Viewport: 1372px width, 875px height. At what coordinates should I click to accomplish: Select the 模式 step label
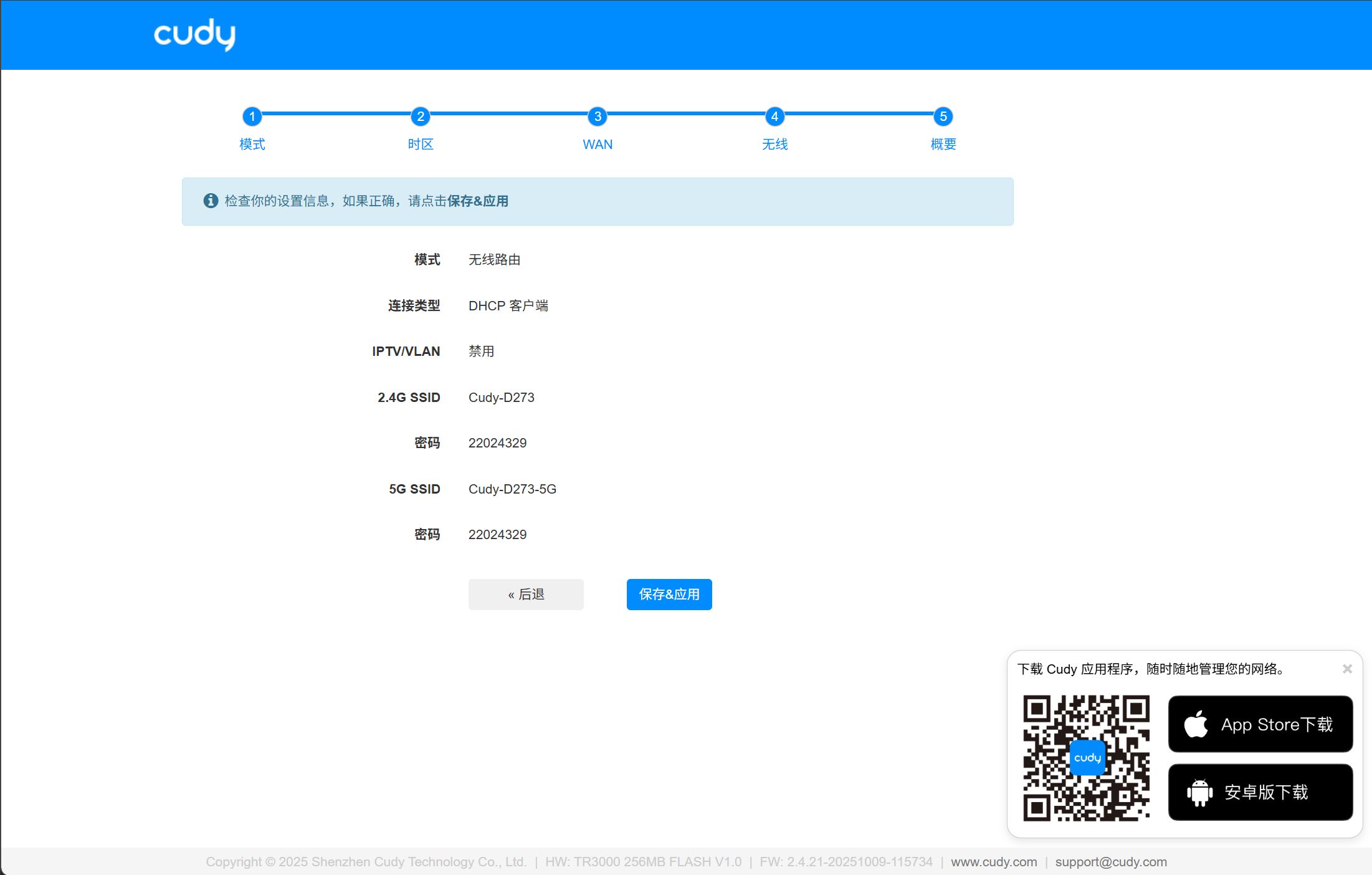[x=252, y=145]
